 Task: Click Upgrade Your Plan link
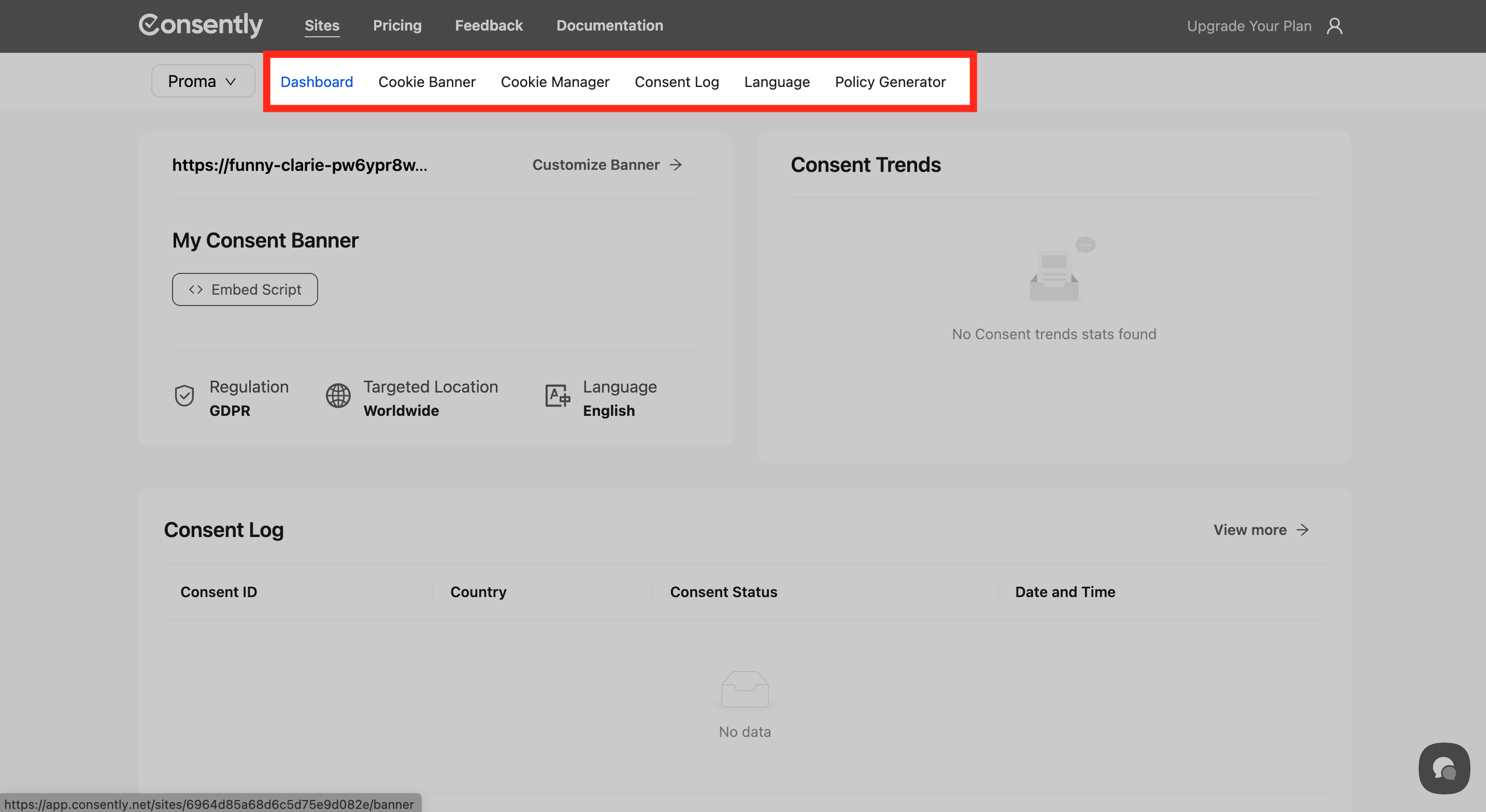pos(1249,26)
